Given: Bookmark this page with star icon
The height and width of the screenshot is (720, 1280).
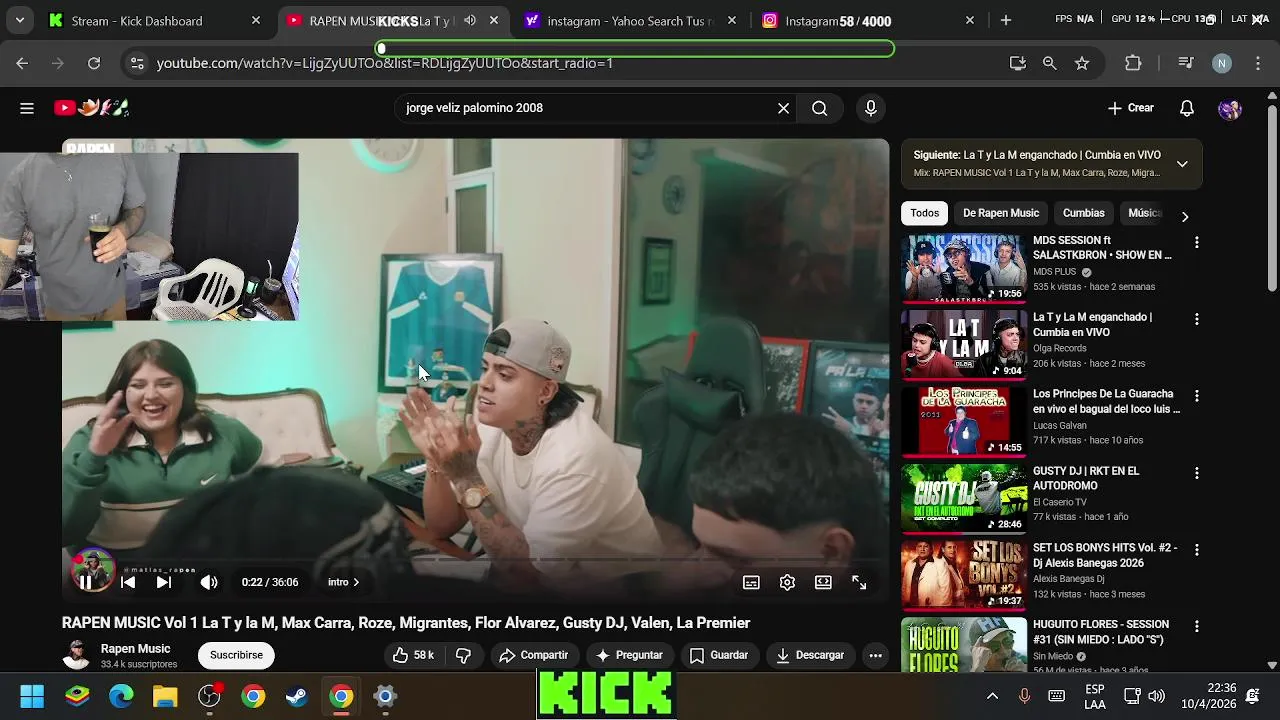Looking at the screenshot, I should (1082, 63).
